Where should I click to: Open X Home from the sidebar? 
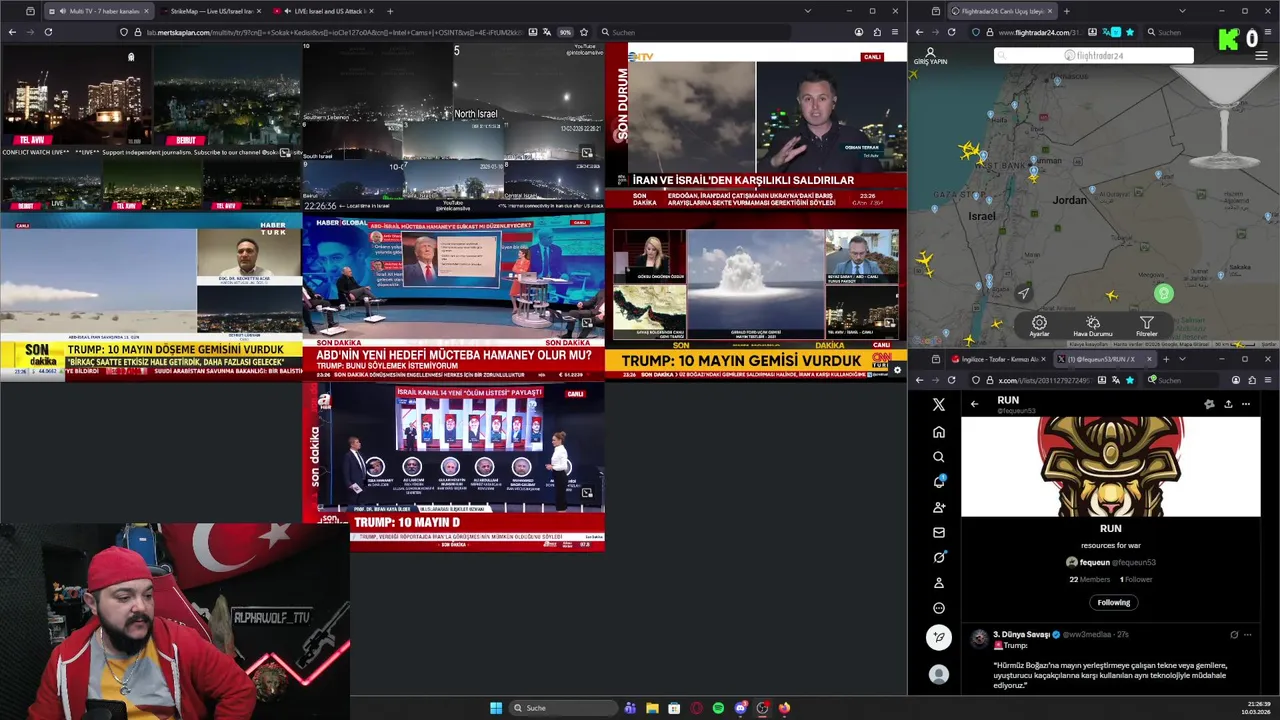938,432
